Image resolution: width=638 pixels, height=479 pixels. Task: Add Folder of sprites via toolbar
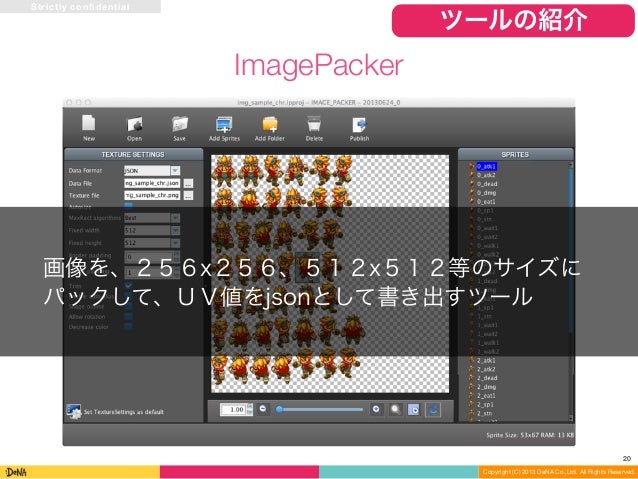pos(269,129)
